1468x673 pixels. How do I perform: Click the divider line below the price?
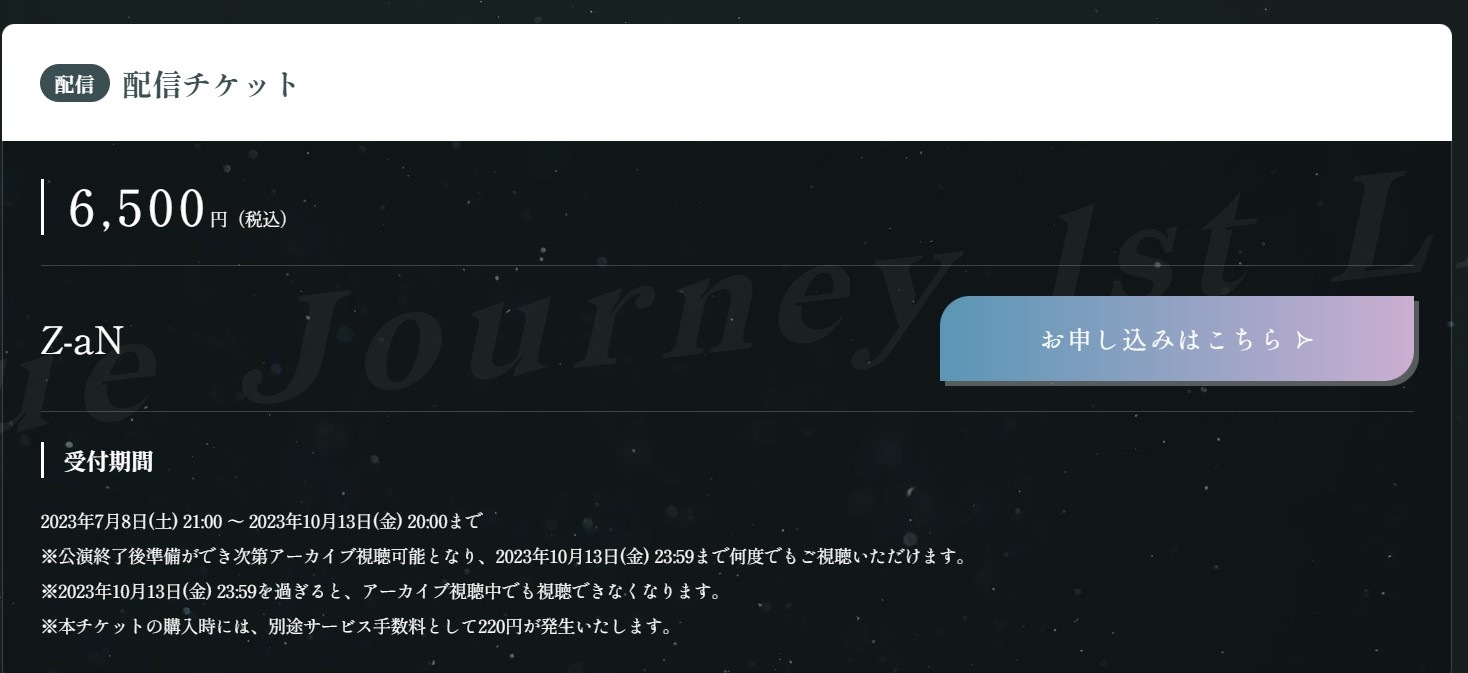(x=727, y=265)
